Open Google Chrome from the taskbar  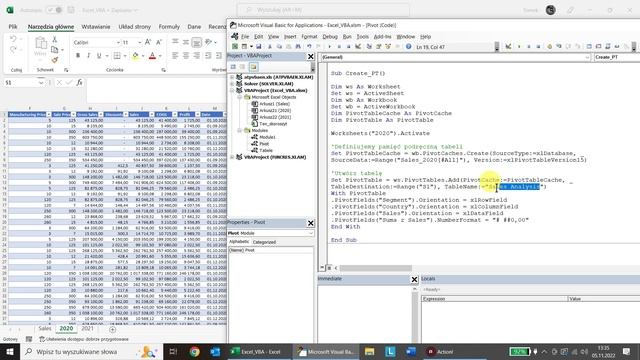(x=194, y=351)
